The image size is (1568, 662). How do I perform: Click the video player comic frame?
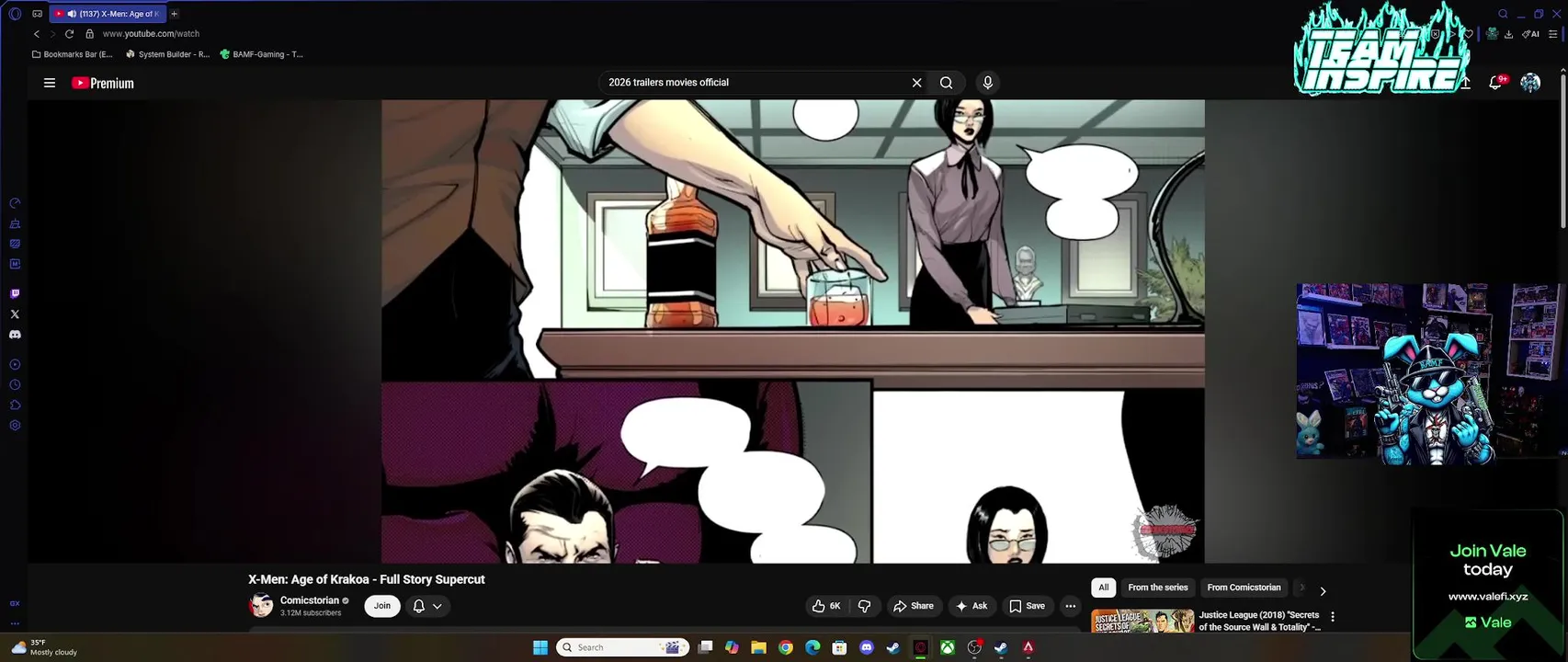793,331
